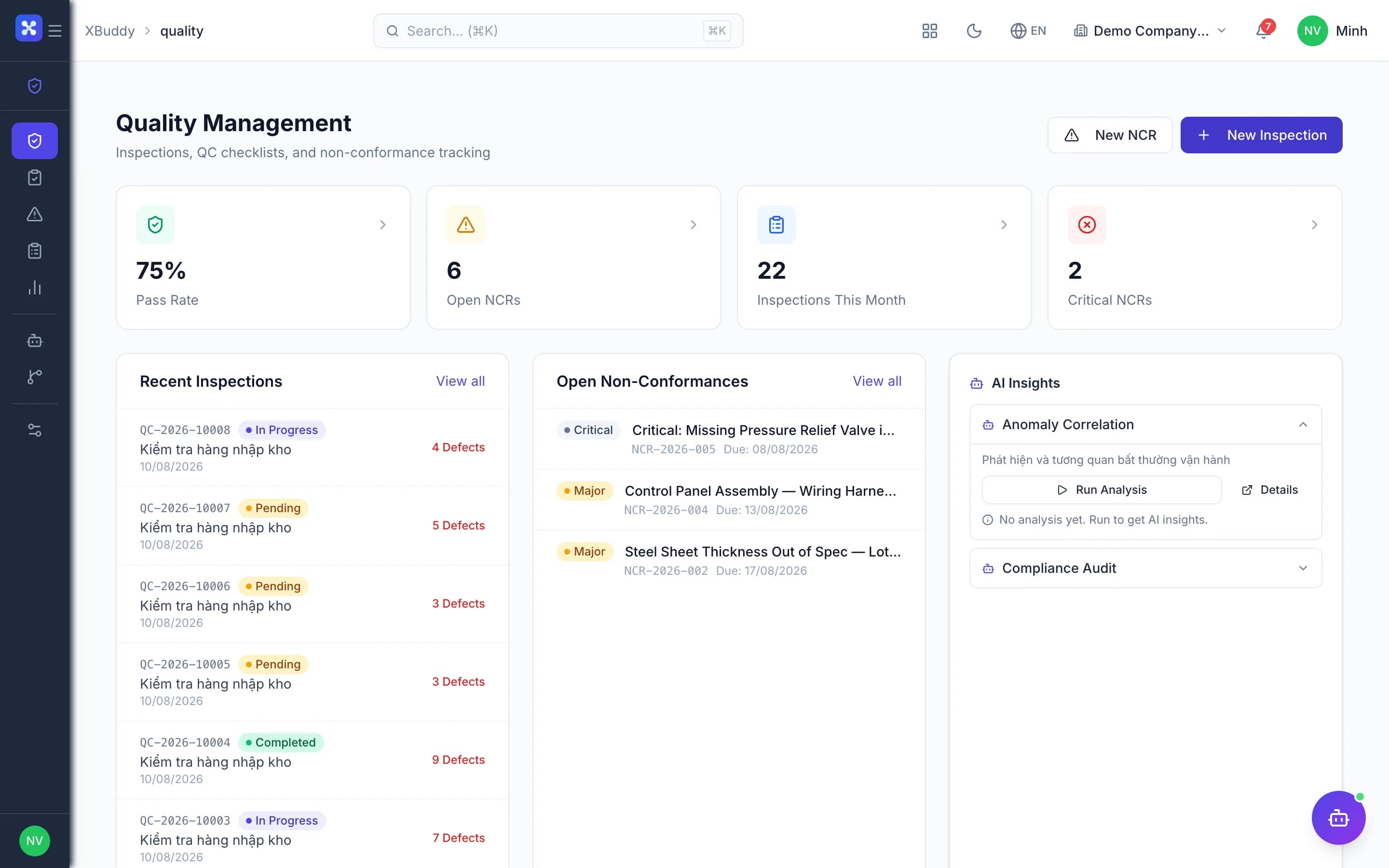Open Steel Sheet Thickness Out of Spec NCR
The width and height of the screenshot is (1389, 868).
(x=729, y=560)
